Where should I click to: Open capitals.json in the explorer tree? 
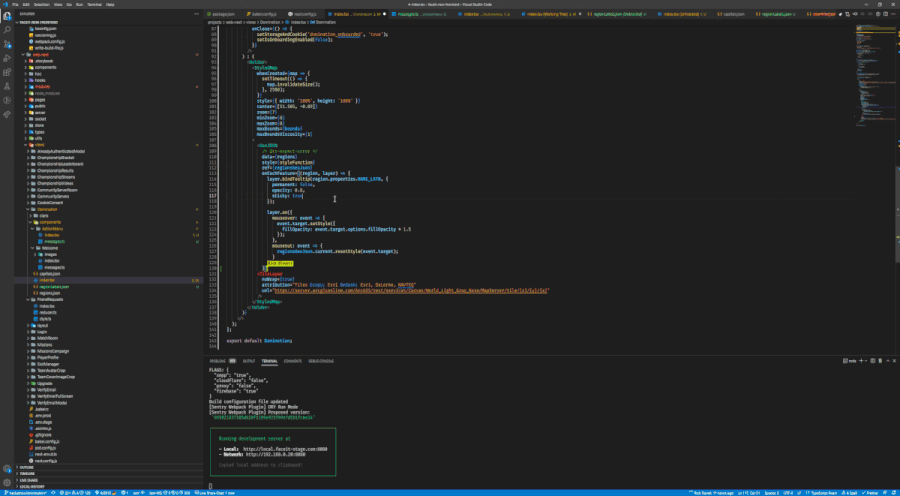(x=50, y=274)
